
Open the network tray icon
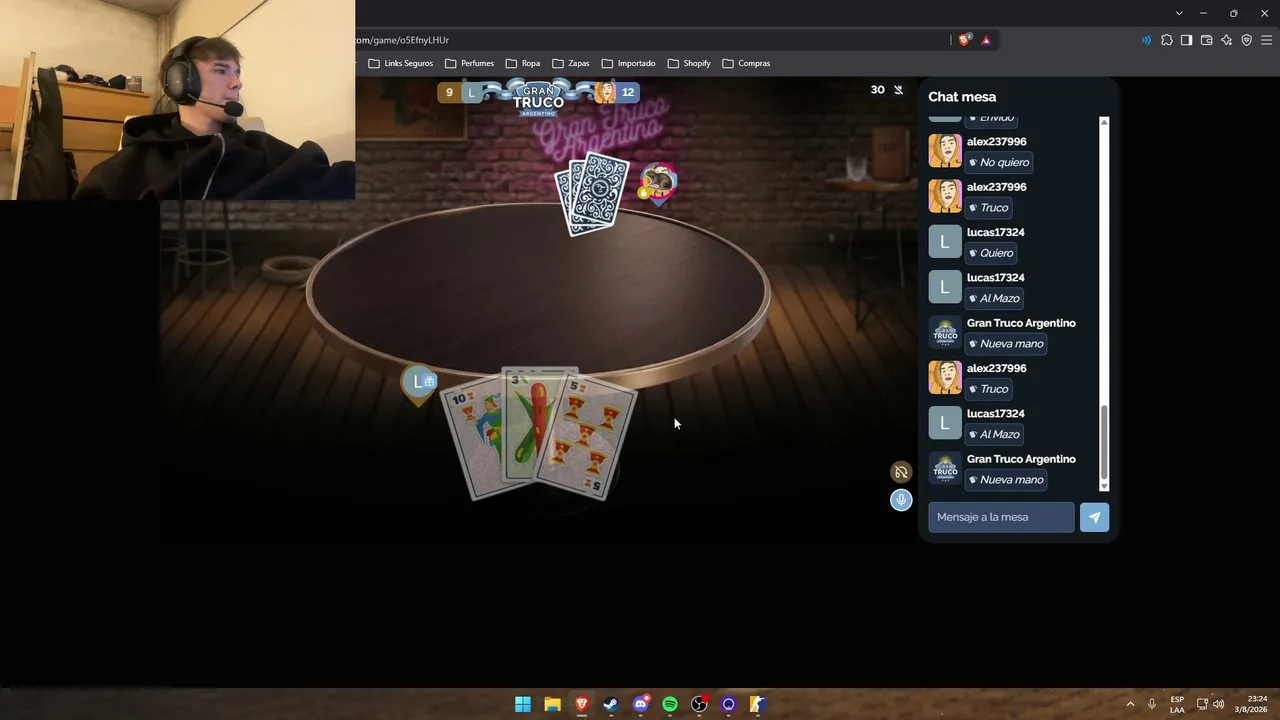[1202, 704]
